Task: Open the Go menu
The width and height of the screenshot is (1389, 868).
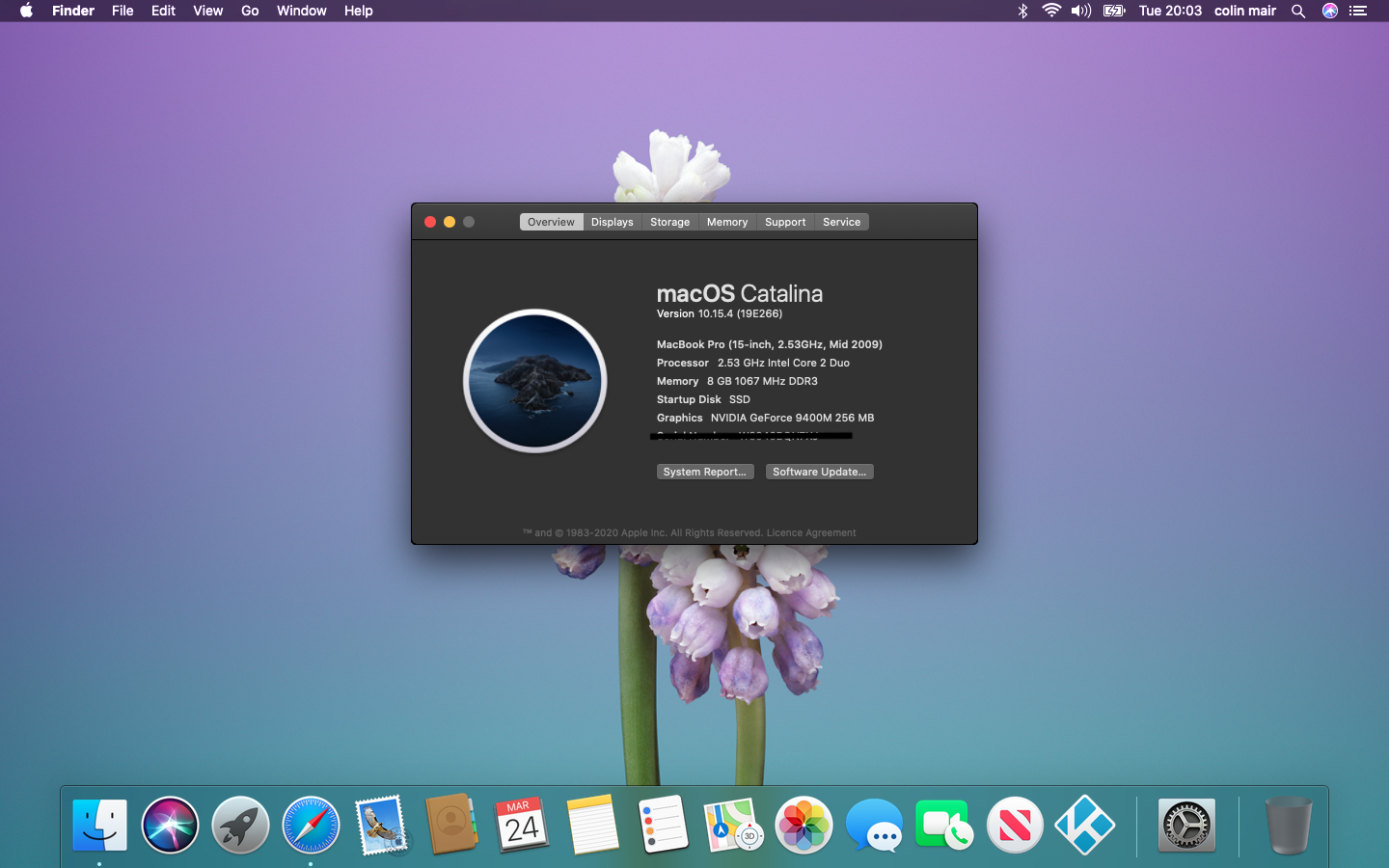Action: pos(250,11)
